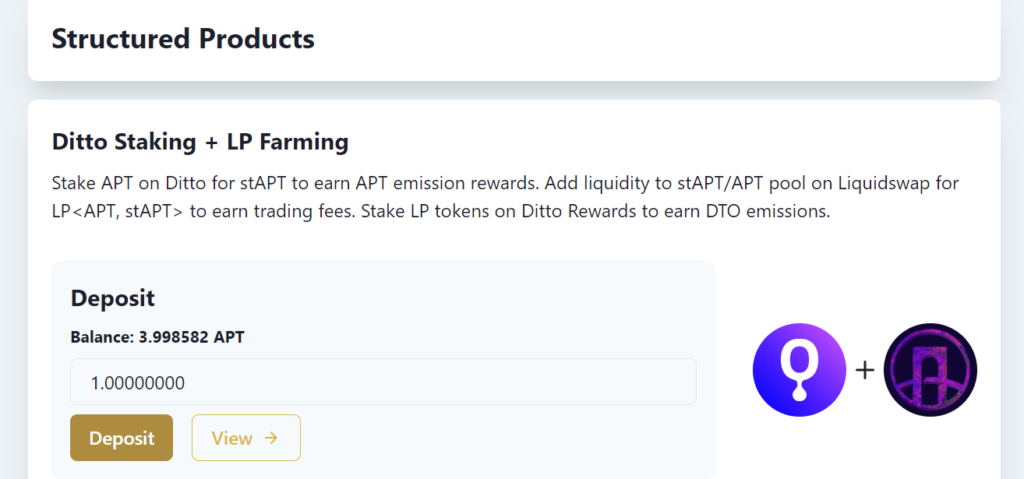
Task: Click the purple Liquidswap logo icon
Action: coord(930,370)
